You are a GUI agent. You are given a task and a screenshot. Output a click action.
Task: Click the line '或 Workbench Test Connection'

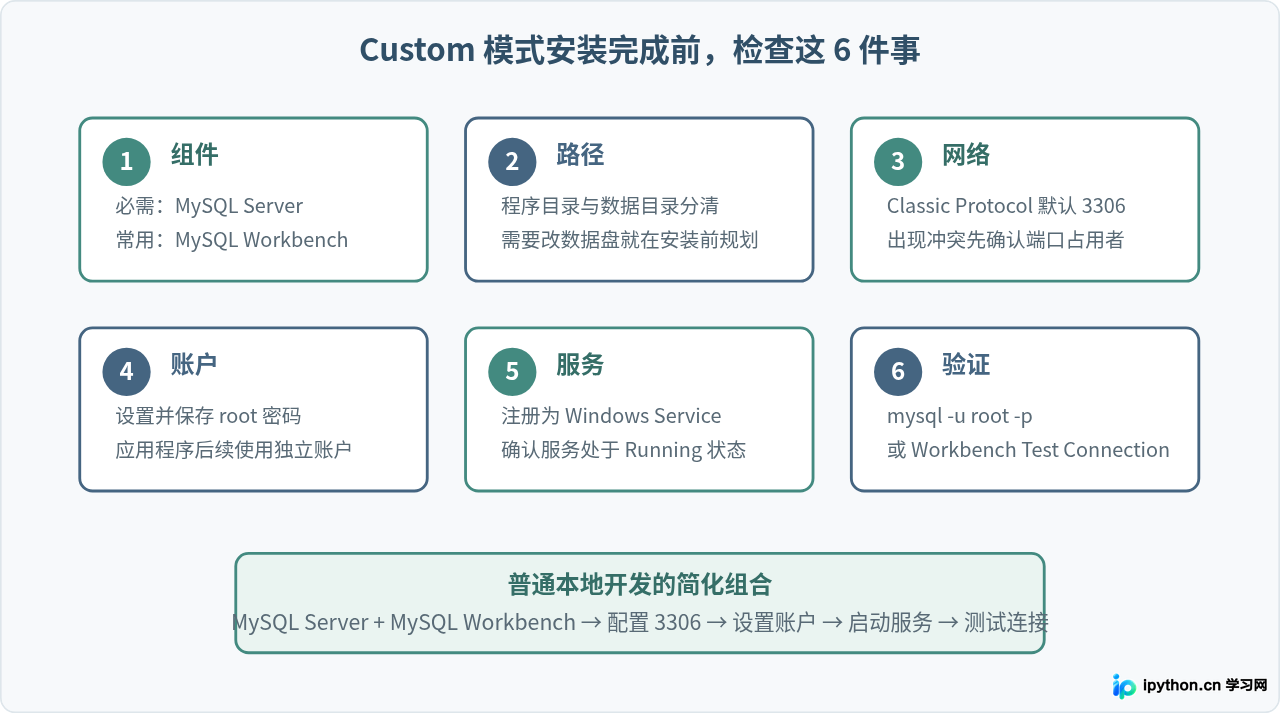click(x=1028, y=450)
